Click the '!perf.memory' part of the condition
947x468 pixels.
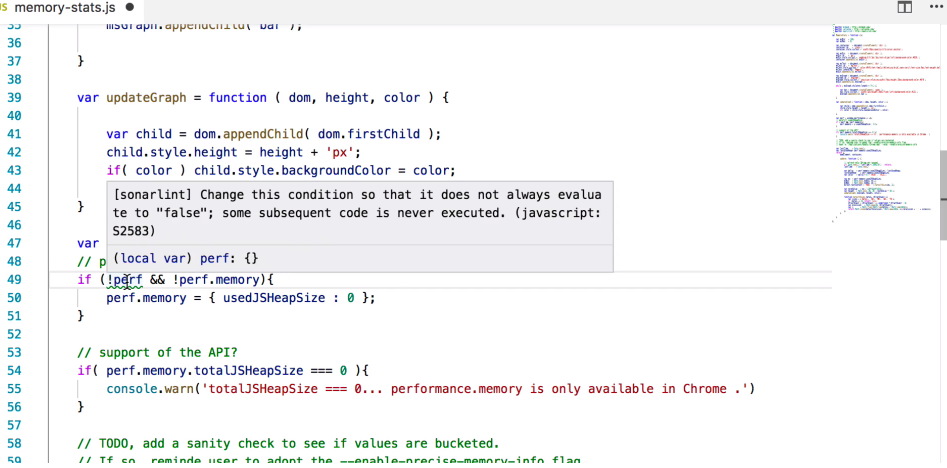coord(217,280)
